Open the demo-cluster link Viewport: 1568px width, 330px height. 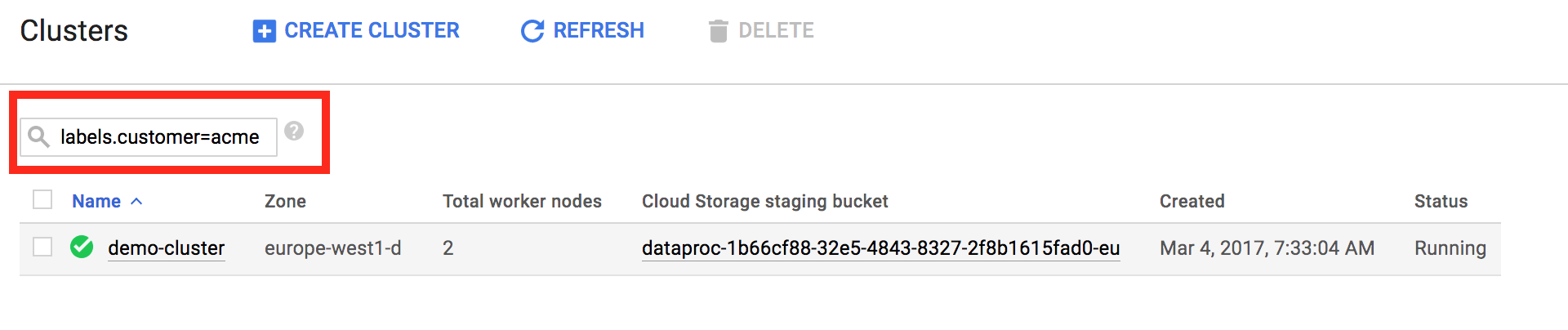coord(166,248)
